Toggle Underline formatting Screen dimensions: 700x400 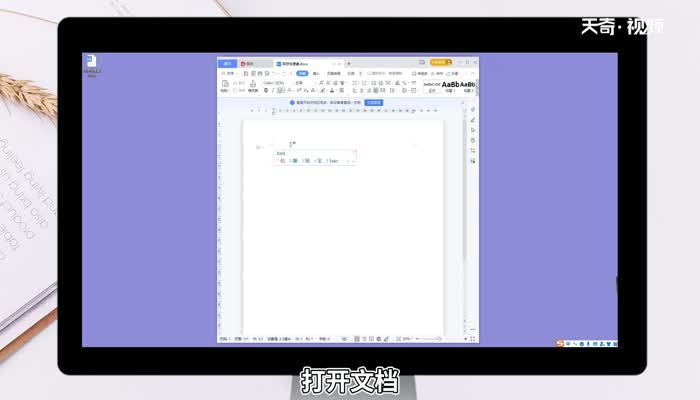tap(280, 91)
